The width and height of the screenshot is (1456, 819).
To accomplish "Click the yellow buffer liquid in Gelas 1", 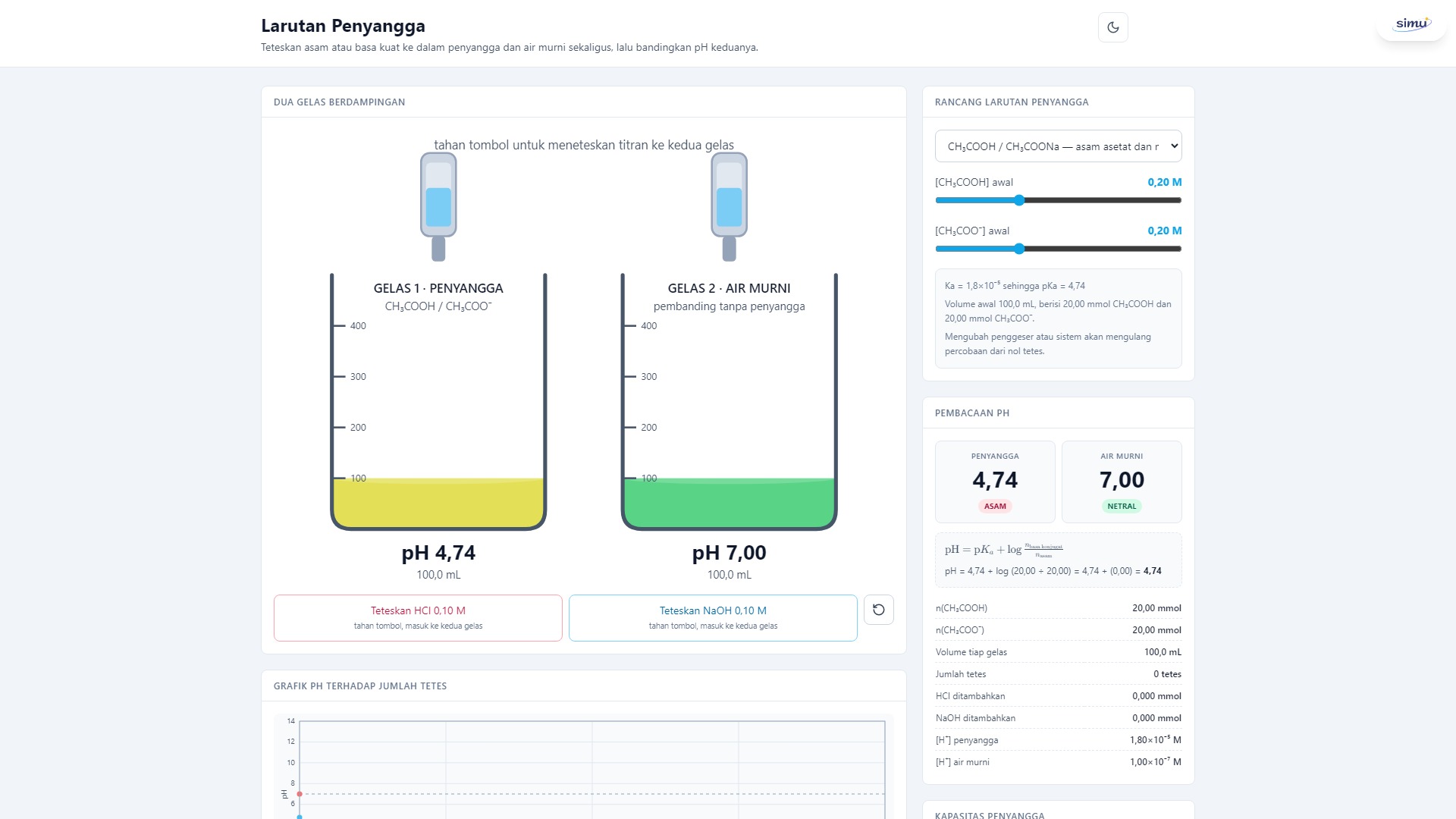I will (x=438, y=503).
